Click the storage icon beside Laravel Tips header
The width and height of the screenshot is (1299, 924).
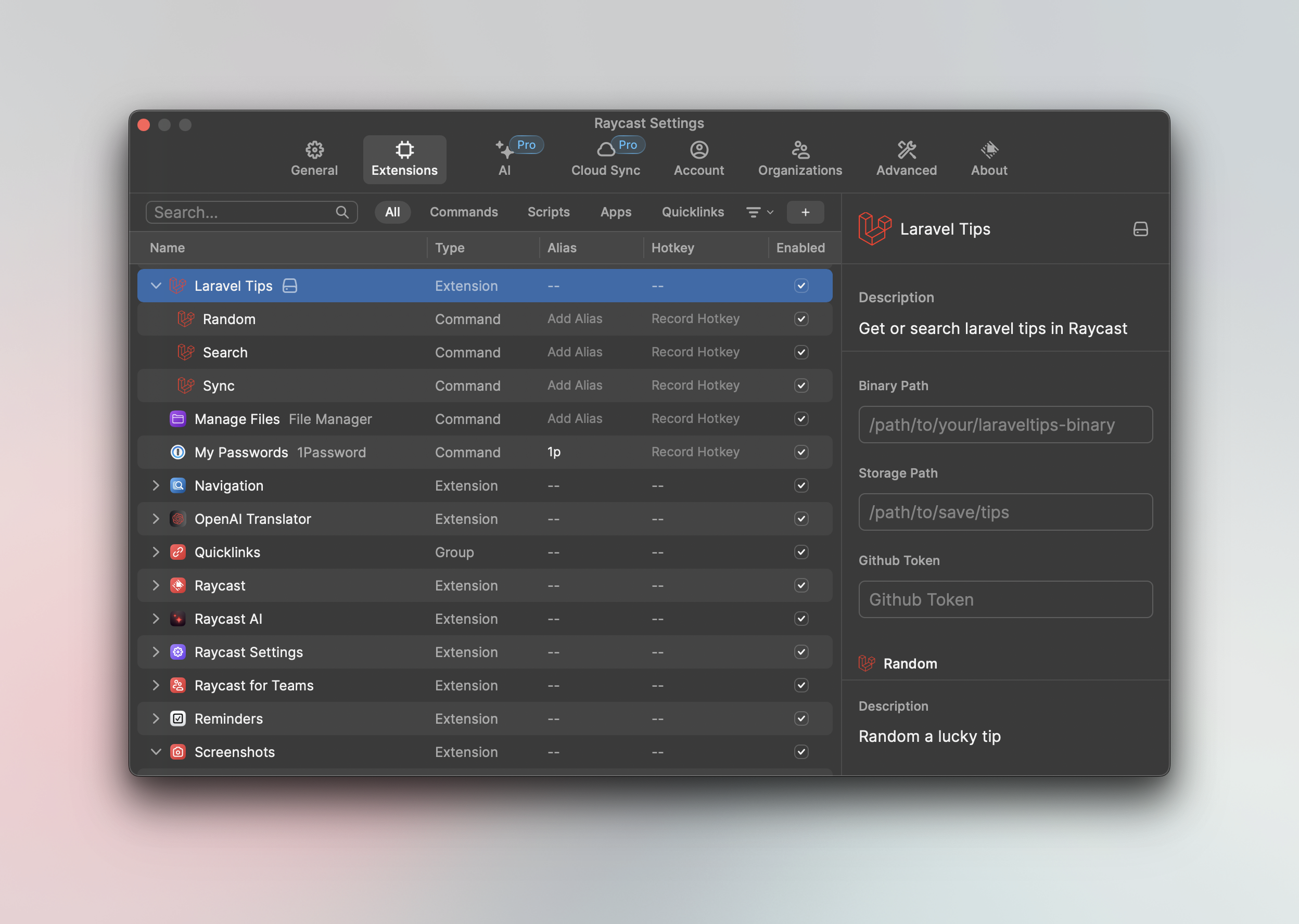tap(1140, 229)
